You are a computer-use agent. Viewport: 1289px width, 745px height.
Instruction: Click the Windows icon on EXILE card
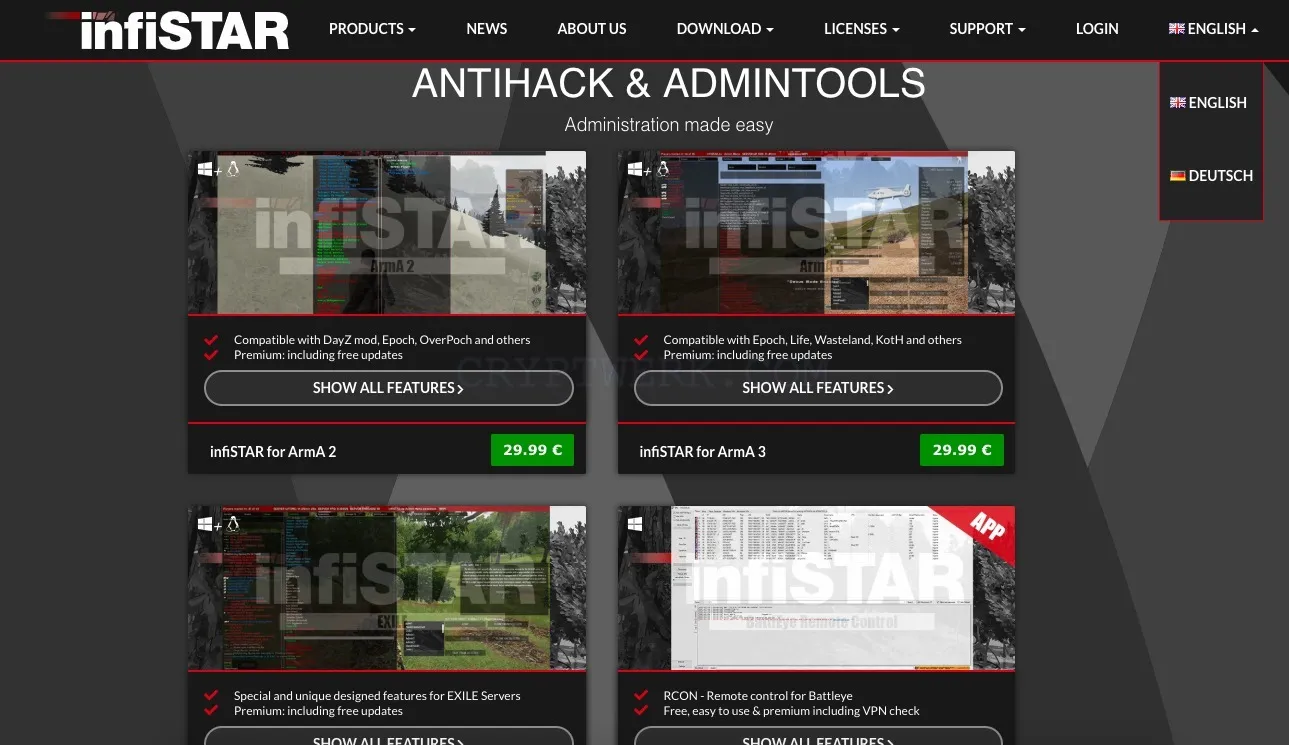pos(205,524)
